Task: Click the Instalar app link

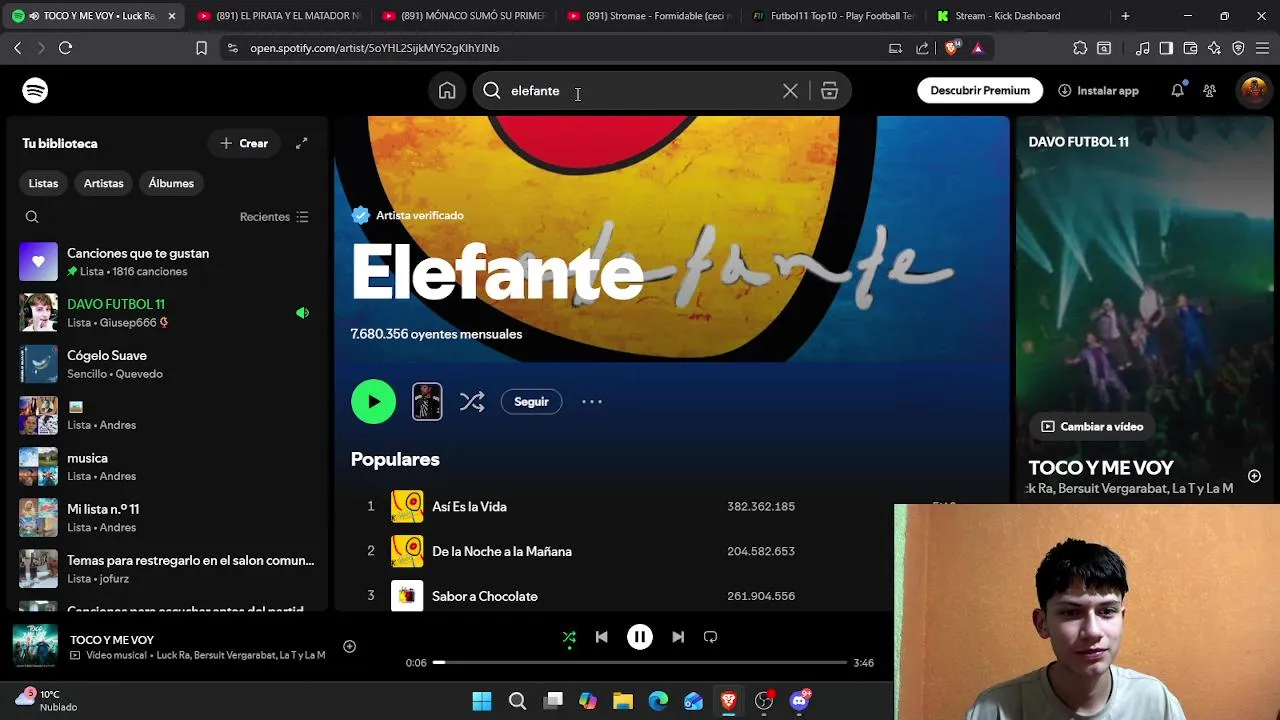Action: [x=1098, y=91]
